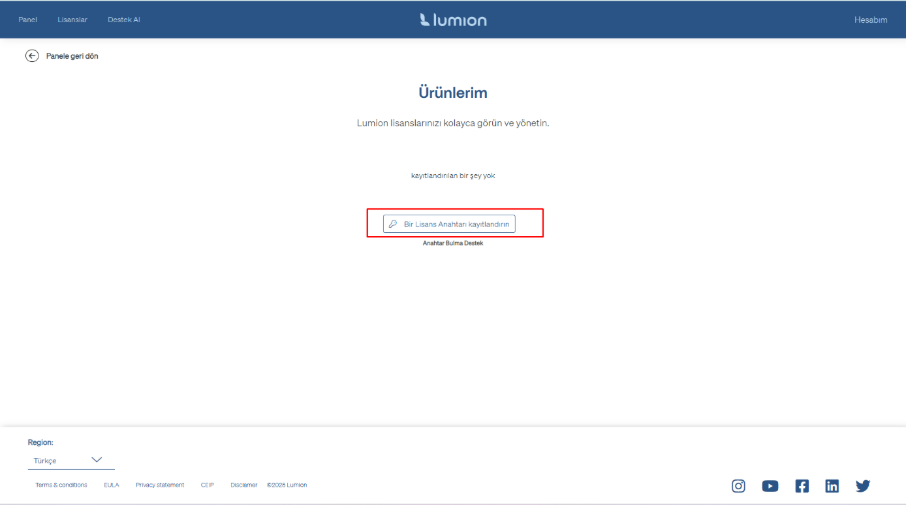The height and width of the screenshot is (507, 906).
Task: Open Destek AI in the header
Action: click(124, 20)
